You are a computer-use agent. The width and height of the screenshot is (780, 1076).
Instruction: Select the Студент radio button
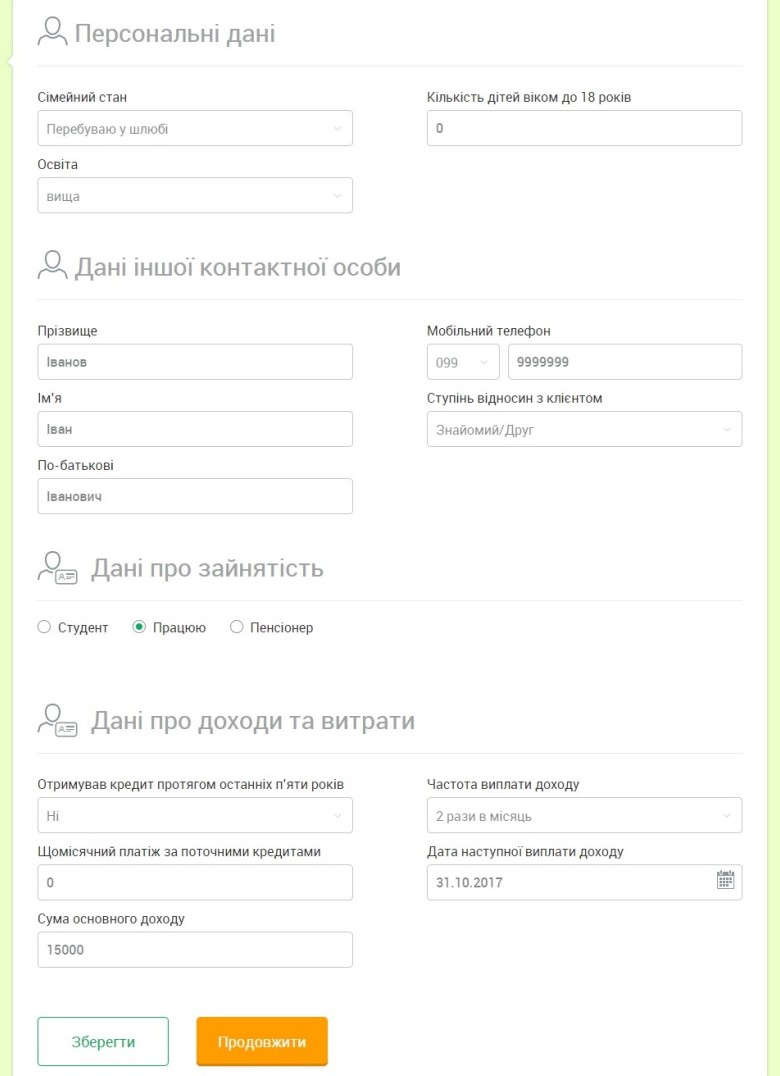tap(44, 627)
